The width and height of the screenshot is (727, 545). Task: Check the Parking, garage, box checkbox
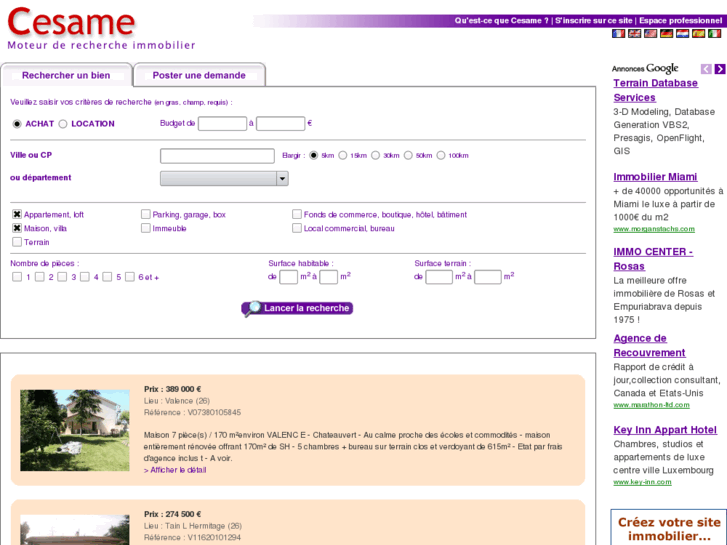point(146,214)
